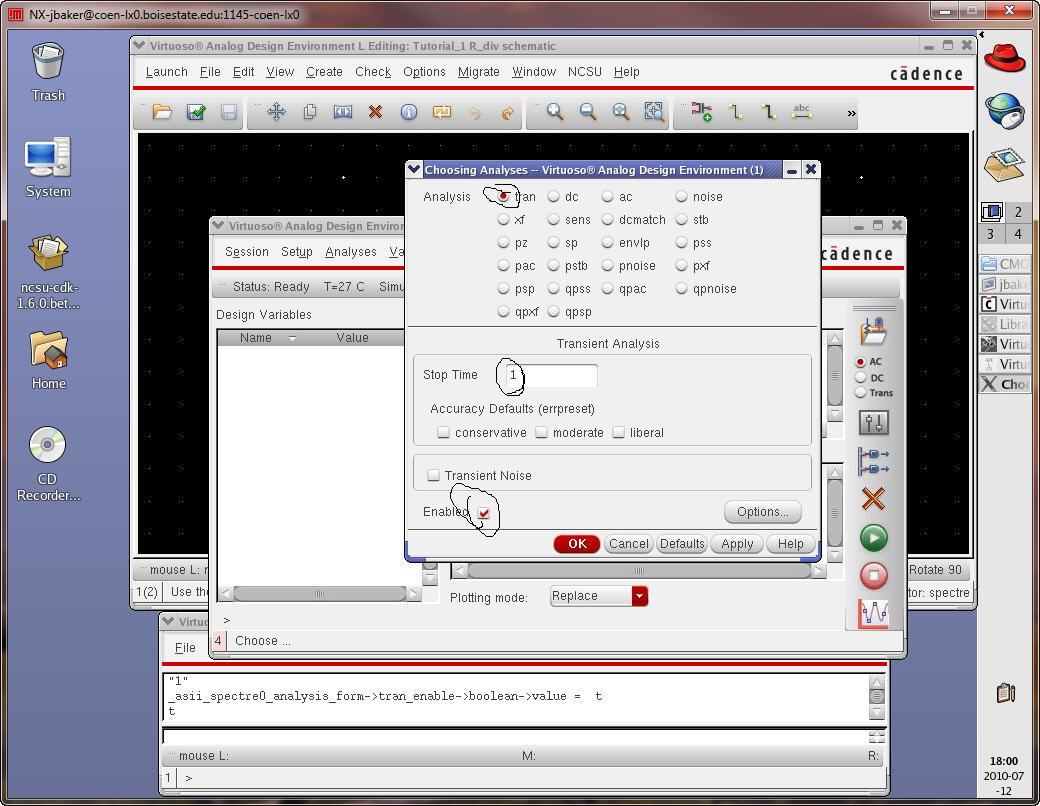Click the Name column sort arrow

point(292,338)
